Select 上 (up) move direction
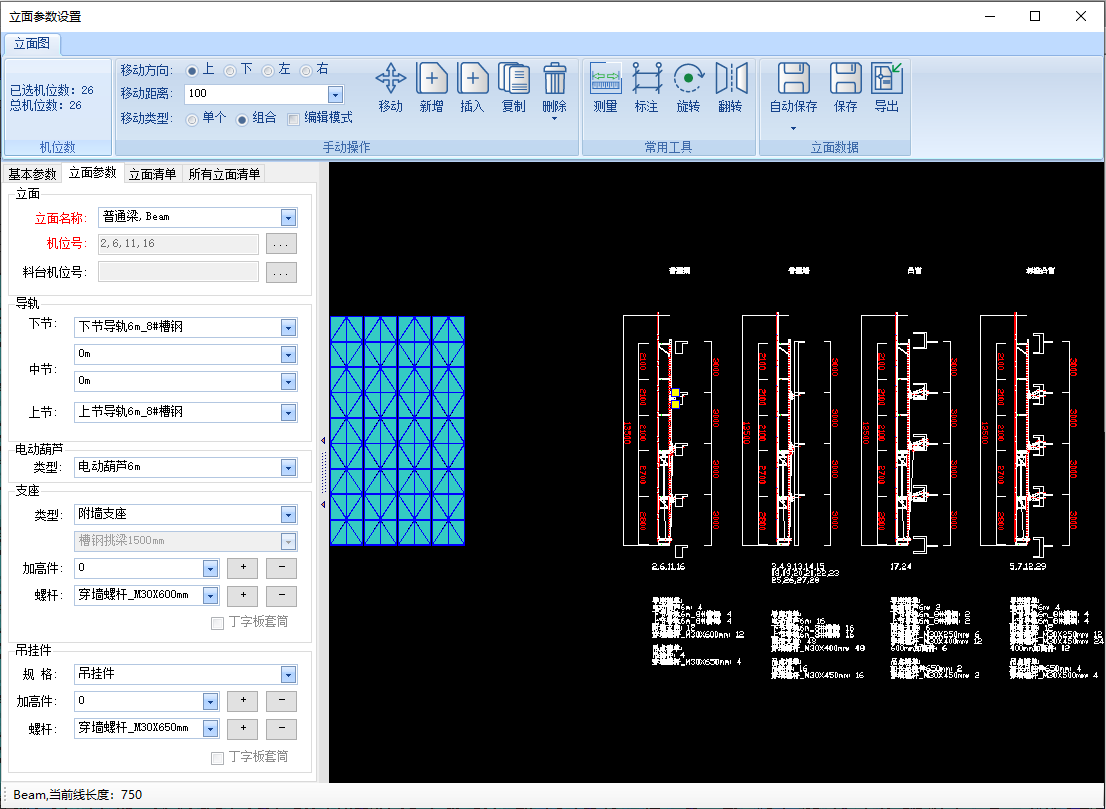Screen dimensions: 1106x809 (x=192, y=71)
